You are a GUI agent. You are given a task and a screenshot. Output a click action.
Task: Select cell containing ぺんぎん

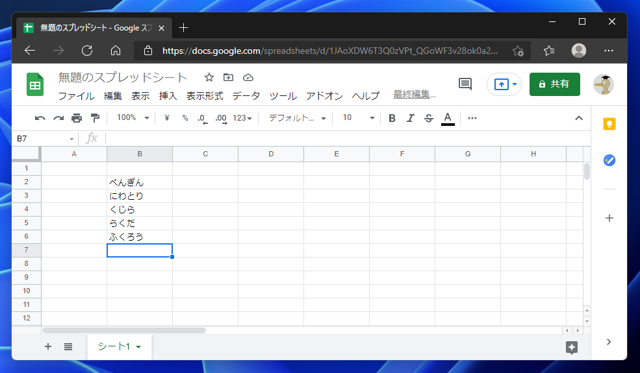coord(140,182)
